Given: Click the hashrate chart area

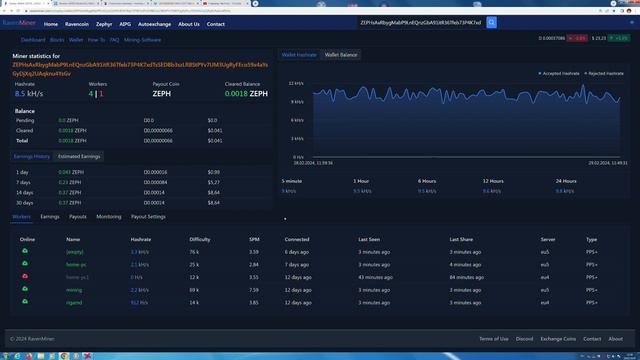Looking at the screenshot, I should point(467,120).
